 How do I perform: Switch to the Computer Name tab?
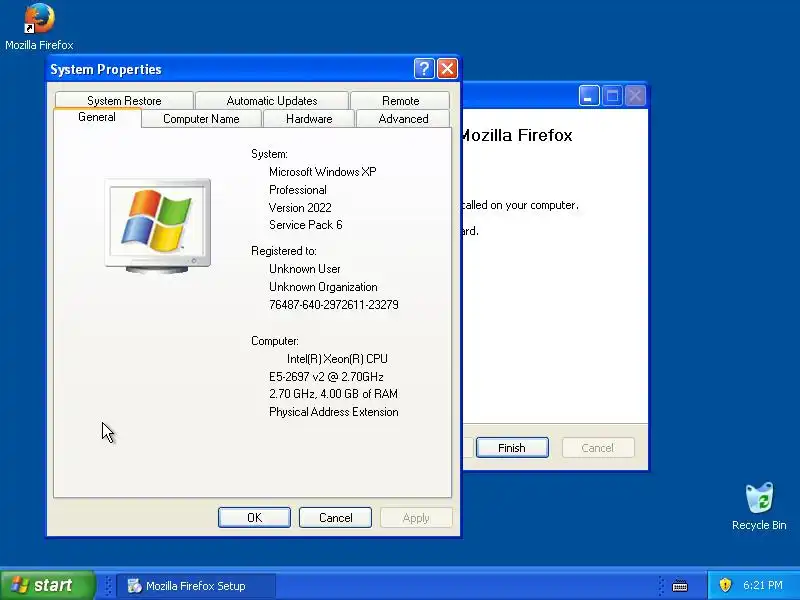point(201,119)
